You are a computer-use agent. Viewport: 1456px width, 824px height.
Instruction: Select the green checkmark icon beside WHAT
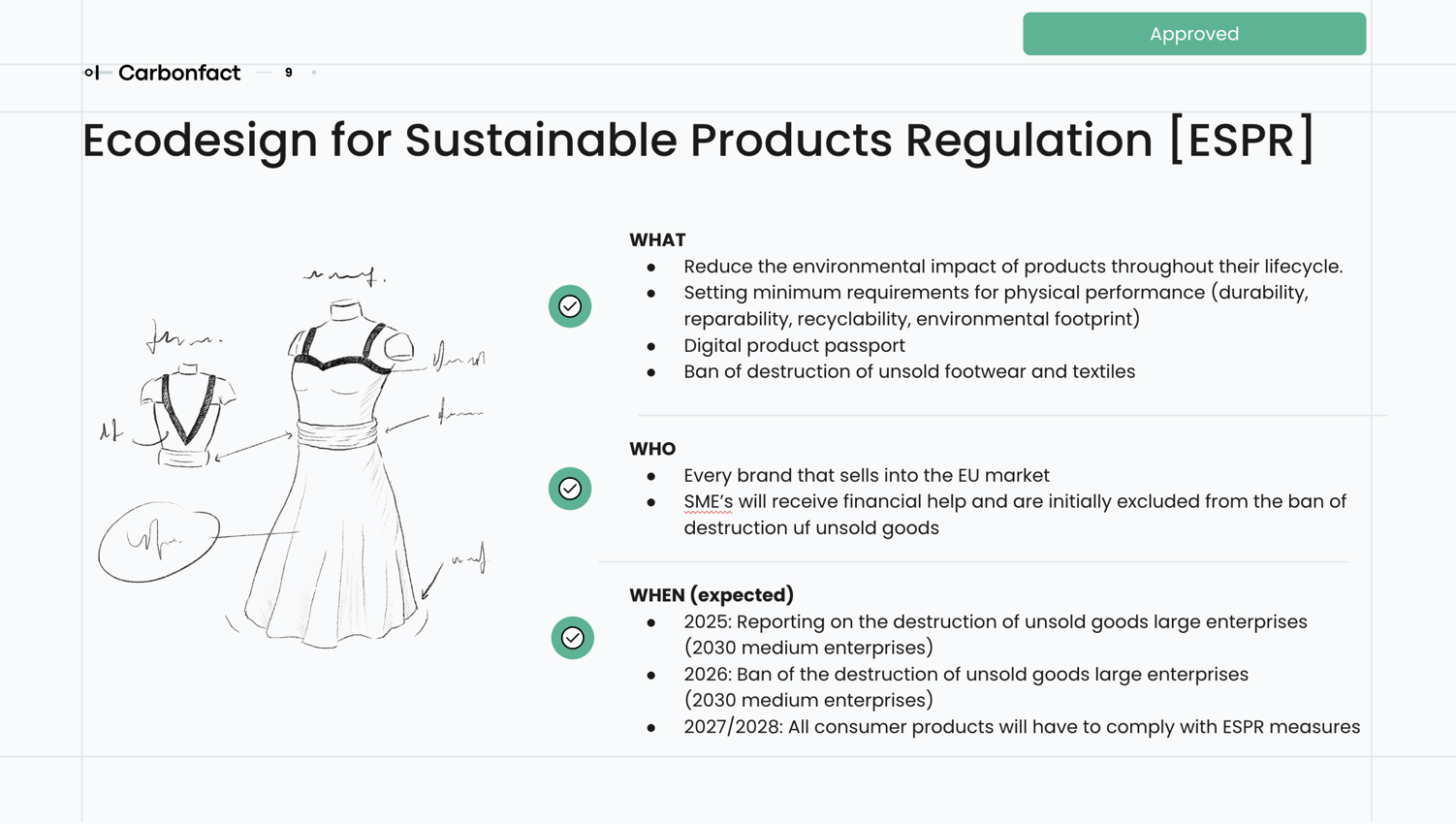click(570, 306)
